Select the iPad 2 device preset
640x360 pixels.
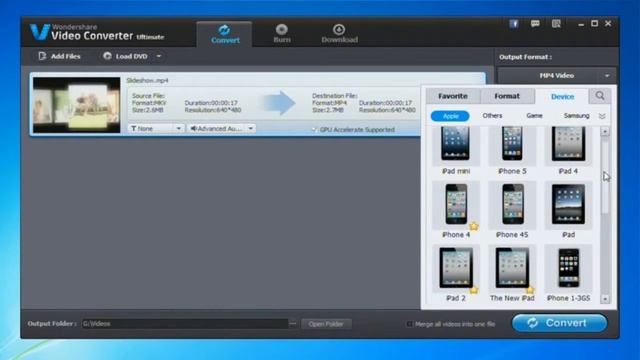[x=456, y=273]
